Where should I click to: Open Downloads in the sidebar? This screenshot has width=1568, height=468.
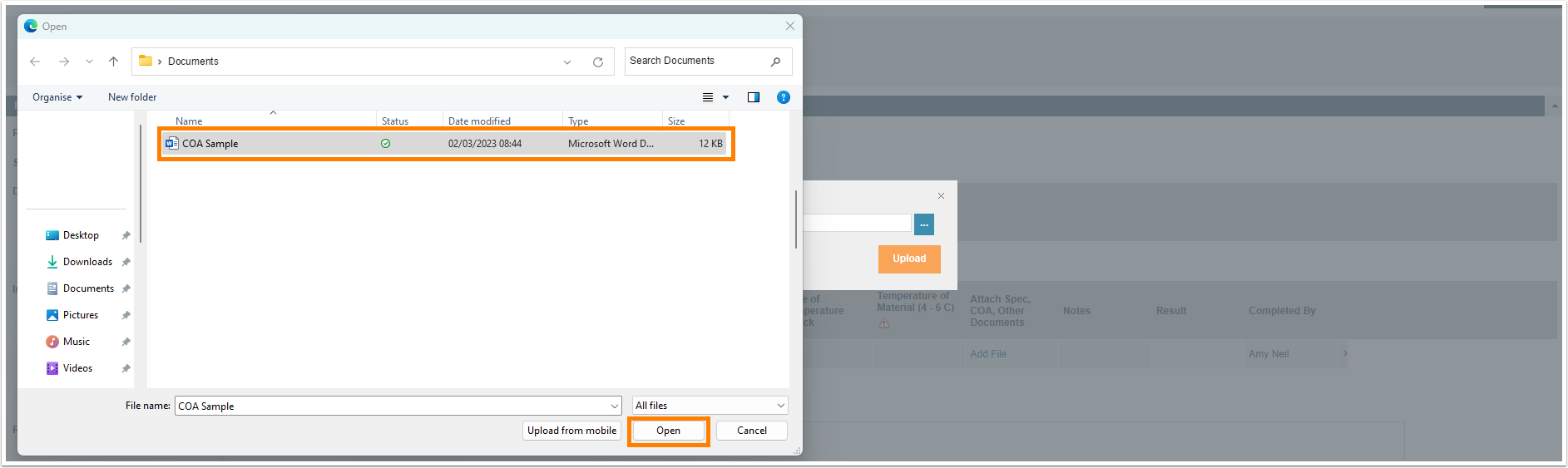point(87,262)
